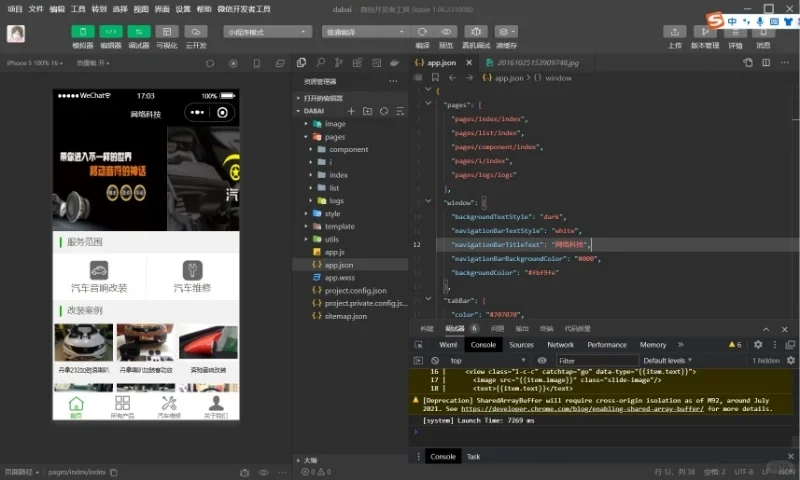800x480 pixels.
Task: Click the new file plus icon
Action: pyautogui.click(x=351, y=111)
